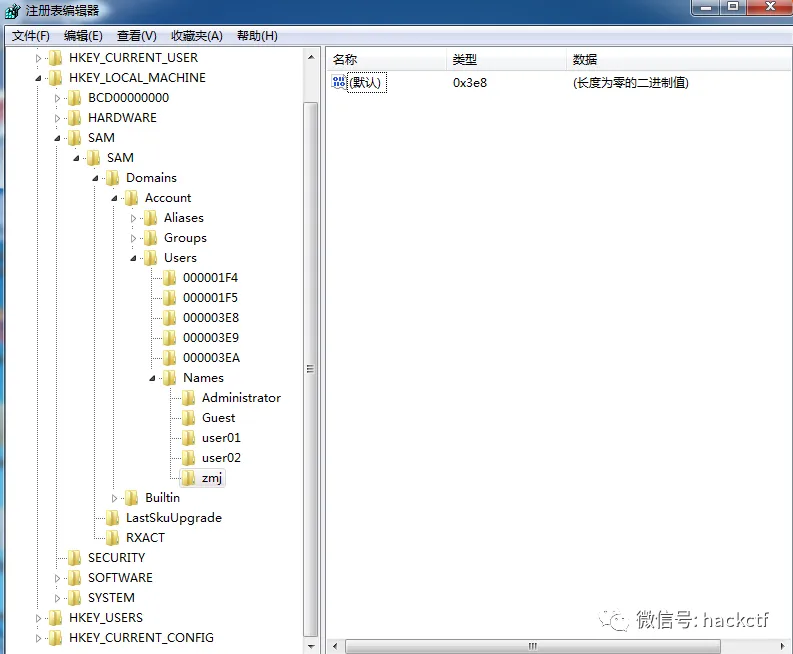Click the Users folder icon

coord(150,258)
